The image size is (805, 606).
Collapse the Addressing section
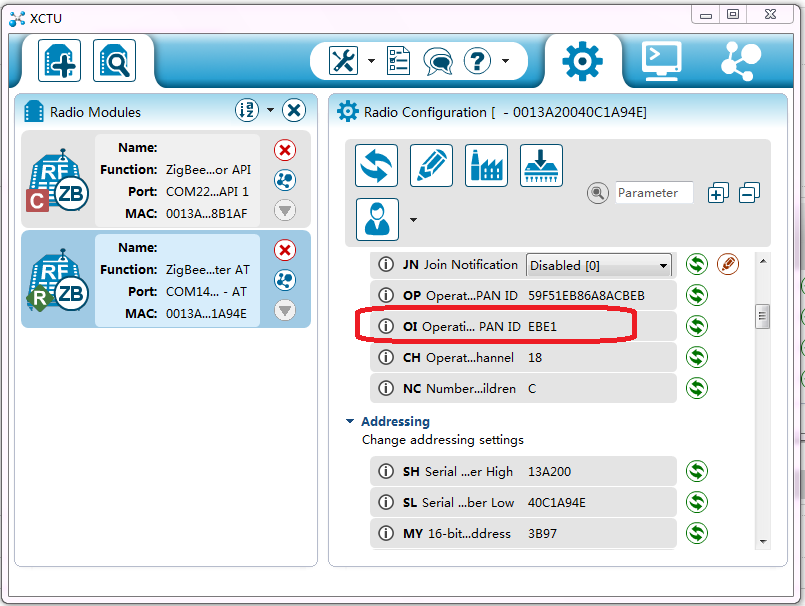[350, 421]
